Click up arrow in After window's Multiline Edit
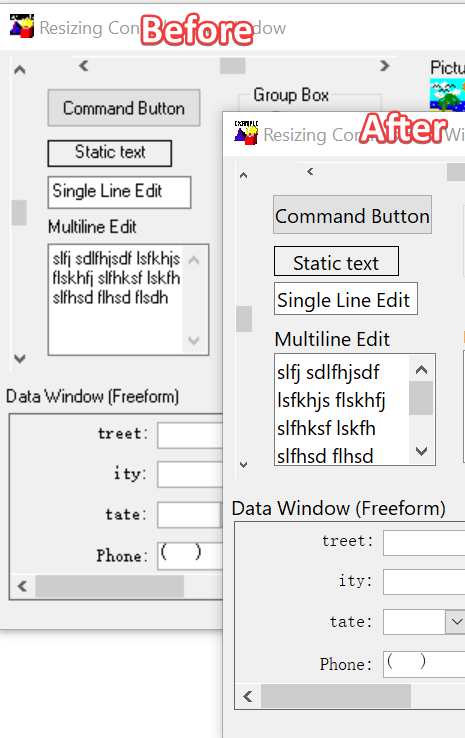This screenshot has width=465, height=738. coord(422,370)
